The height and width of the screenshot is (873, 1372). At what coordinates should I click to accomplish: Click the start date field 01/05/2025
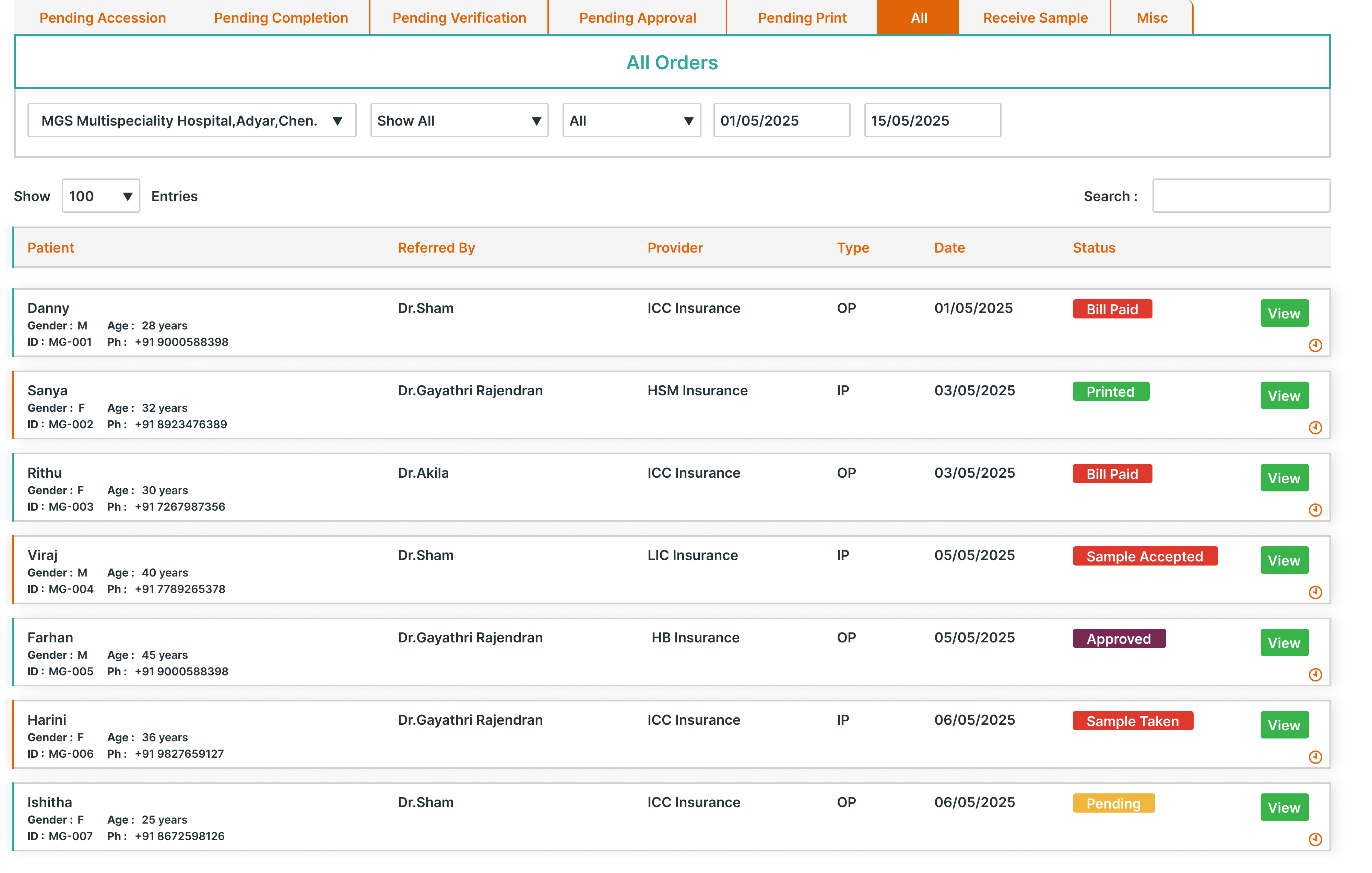(781, 120)
